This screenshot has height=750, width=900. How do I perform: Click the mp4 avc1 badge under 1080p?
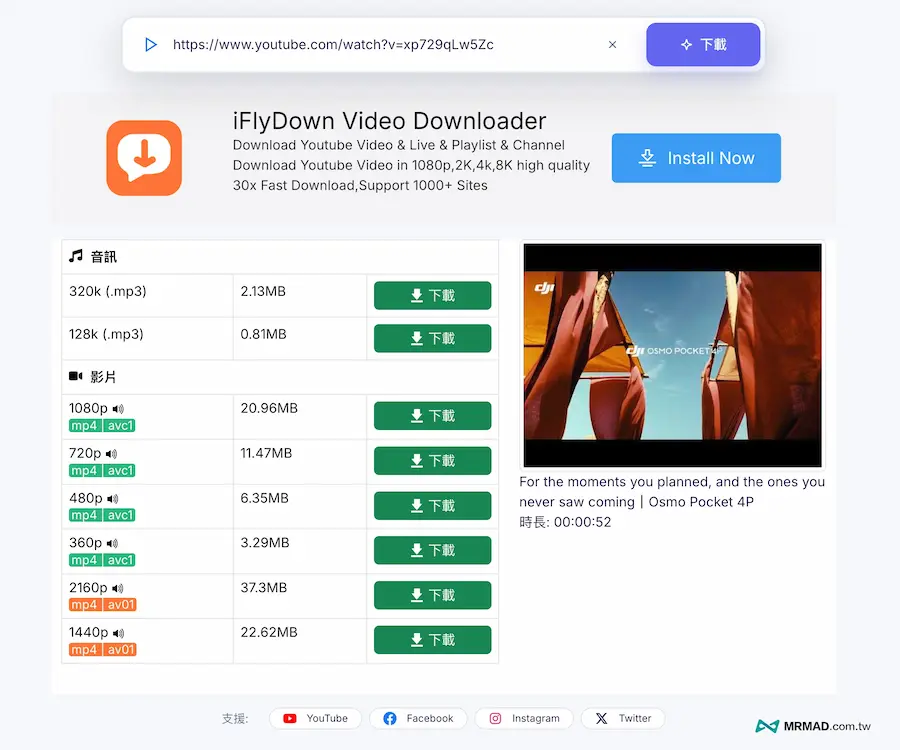tap(102, 426)
